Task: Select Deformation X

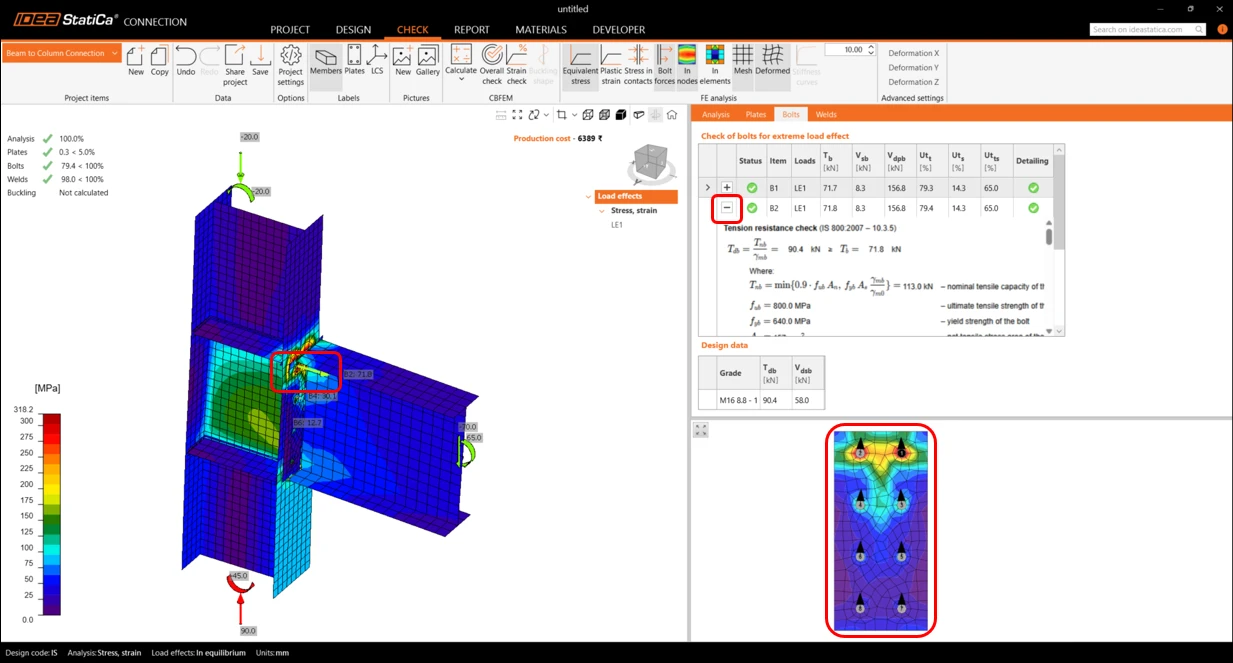Action: pyautogui.click(x=913, y=53)
